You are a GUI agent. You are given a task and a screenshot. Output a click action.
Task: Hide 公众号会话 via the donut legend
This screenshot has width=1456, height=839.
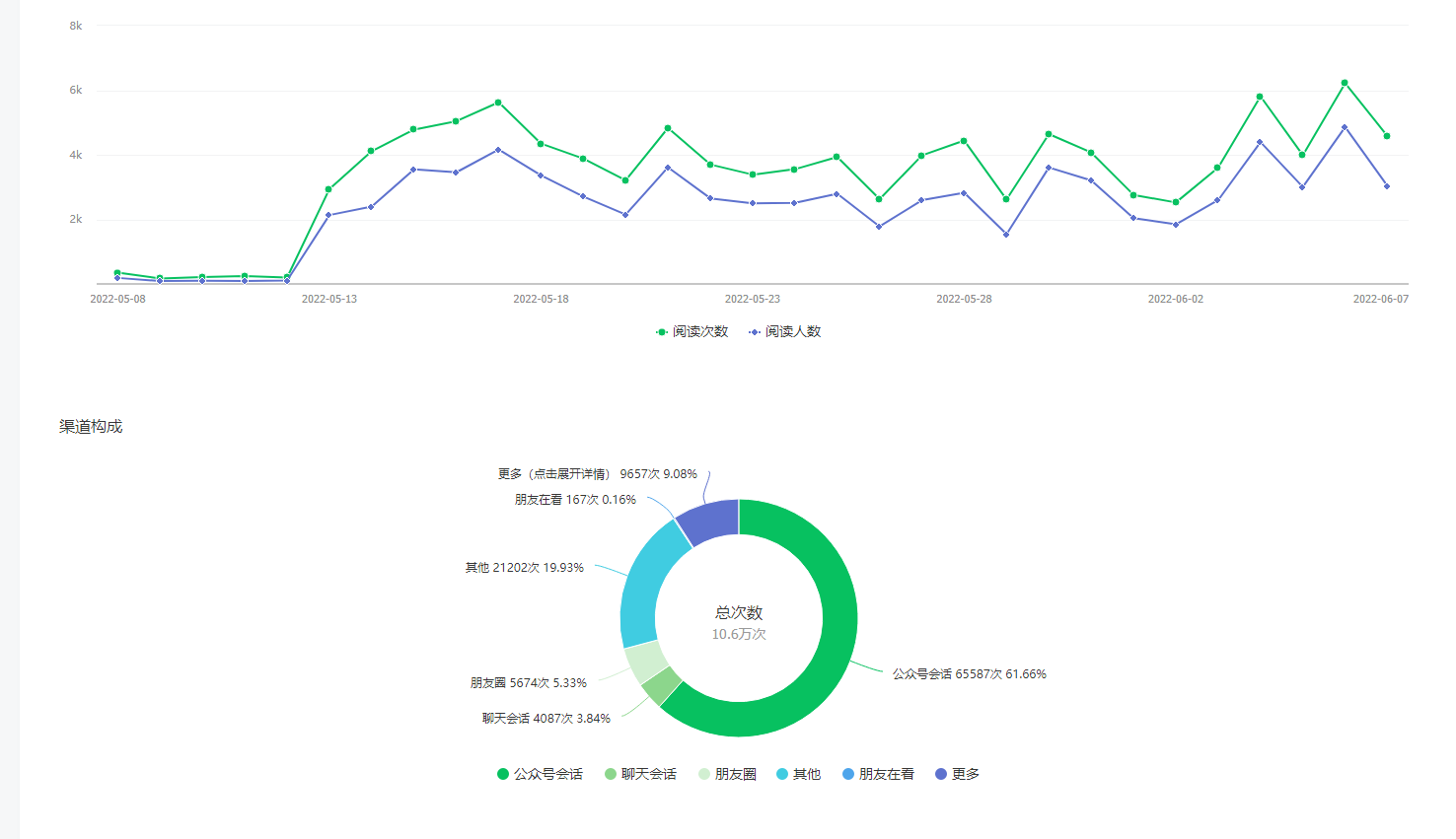click(540, 775)
